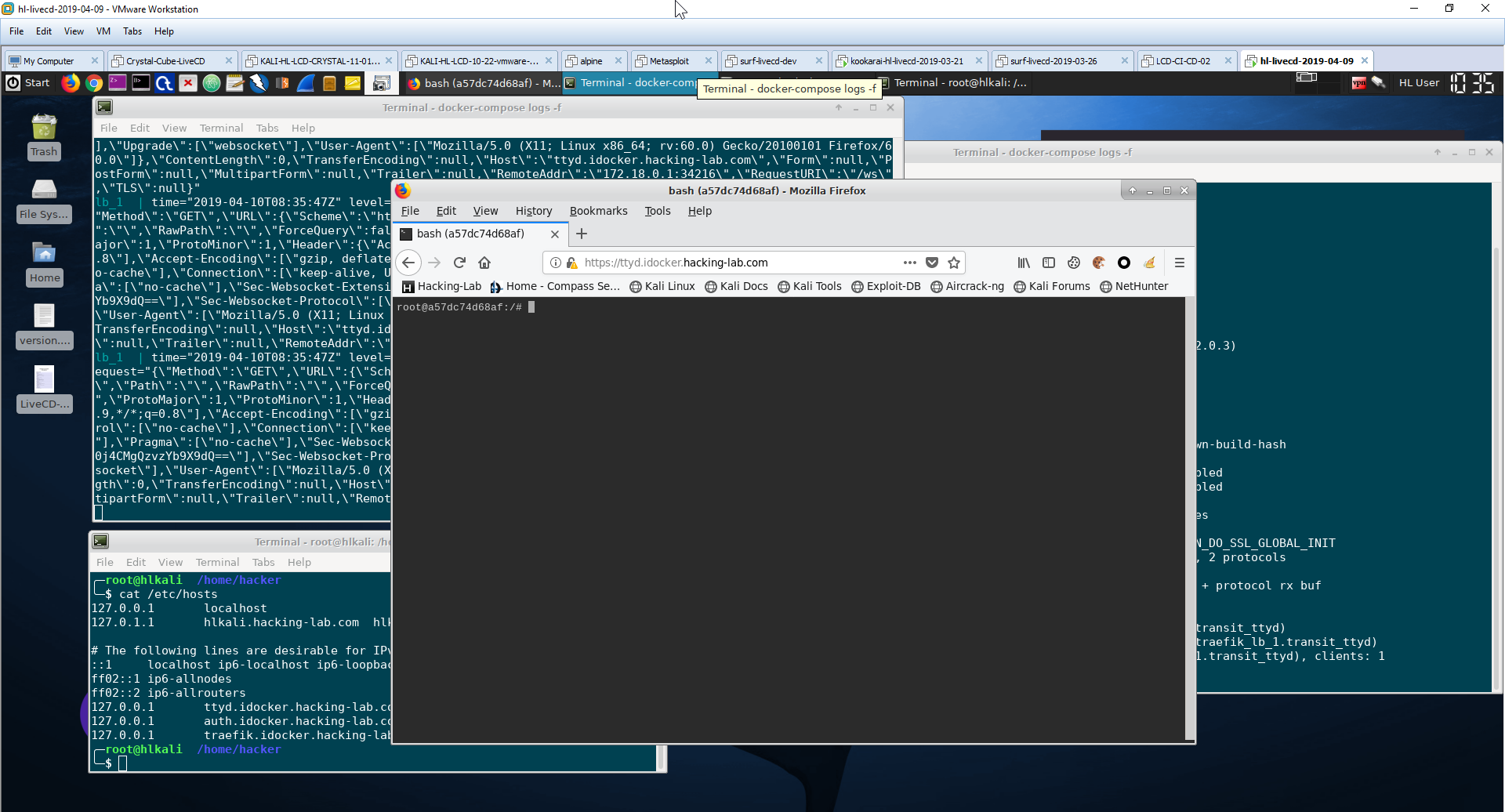The height and width of the screenshot is (812, 1505).
Task: Click the Firefox window vertical scrollbar
Action: coord(1190,517)
